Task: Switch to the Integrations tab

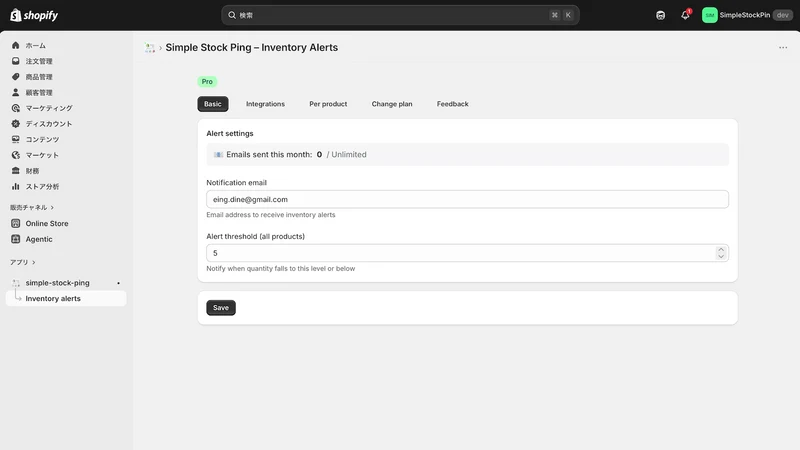Action: pos(265,104)
